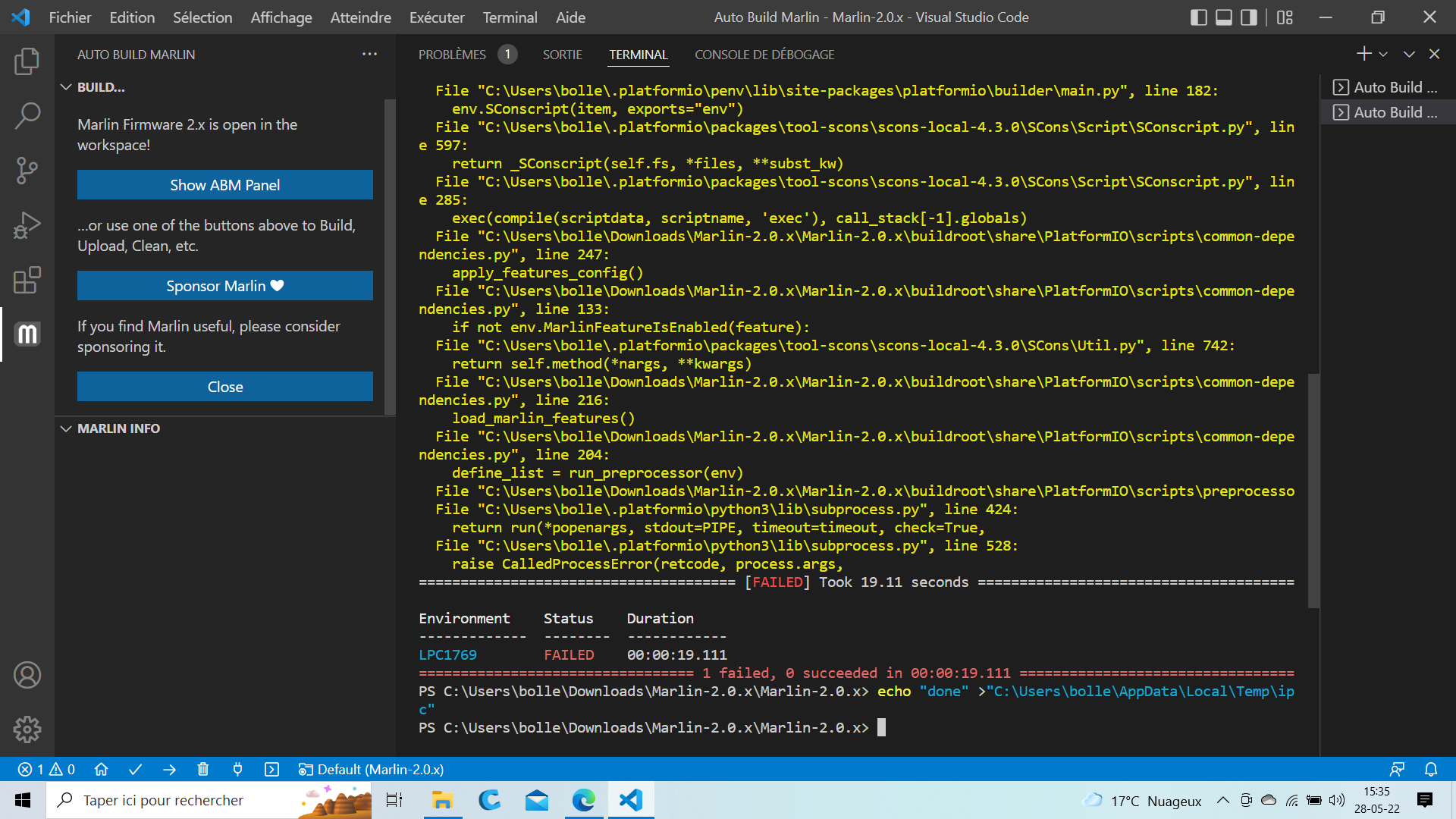Open Run and Debug view icon
The width and height of the screenshot is (1456, 819).
click(27, 225)
